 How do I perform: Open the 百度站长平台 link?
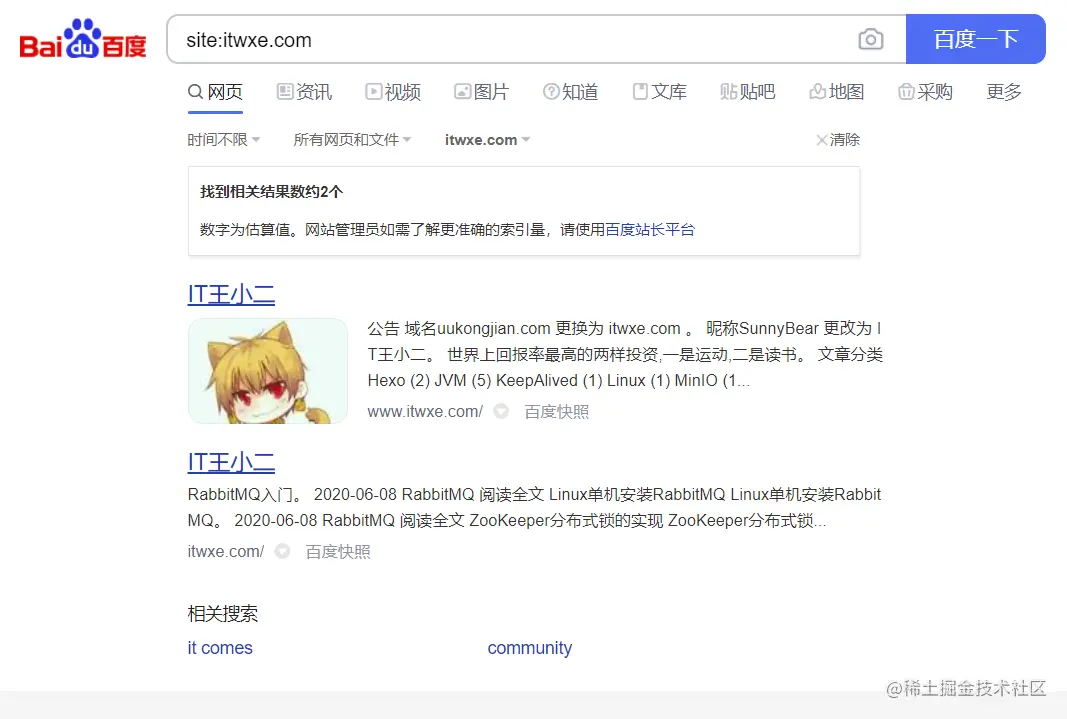[x=650, y=230]
